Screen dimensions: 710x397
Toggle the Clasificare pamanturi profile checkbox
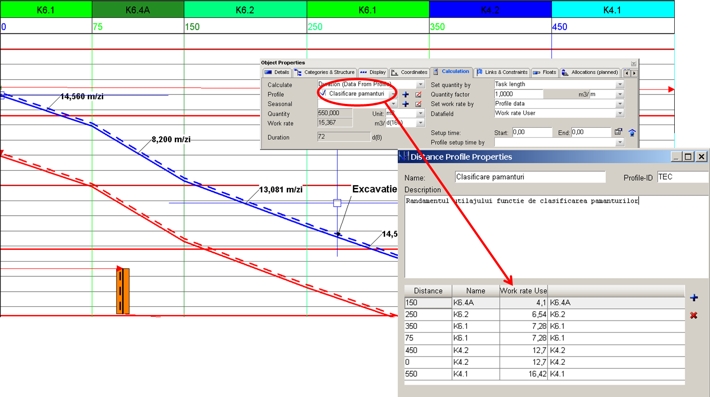(323, 93)
